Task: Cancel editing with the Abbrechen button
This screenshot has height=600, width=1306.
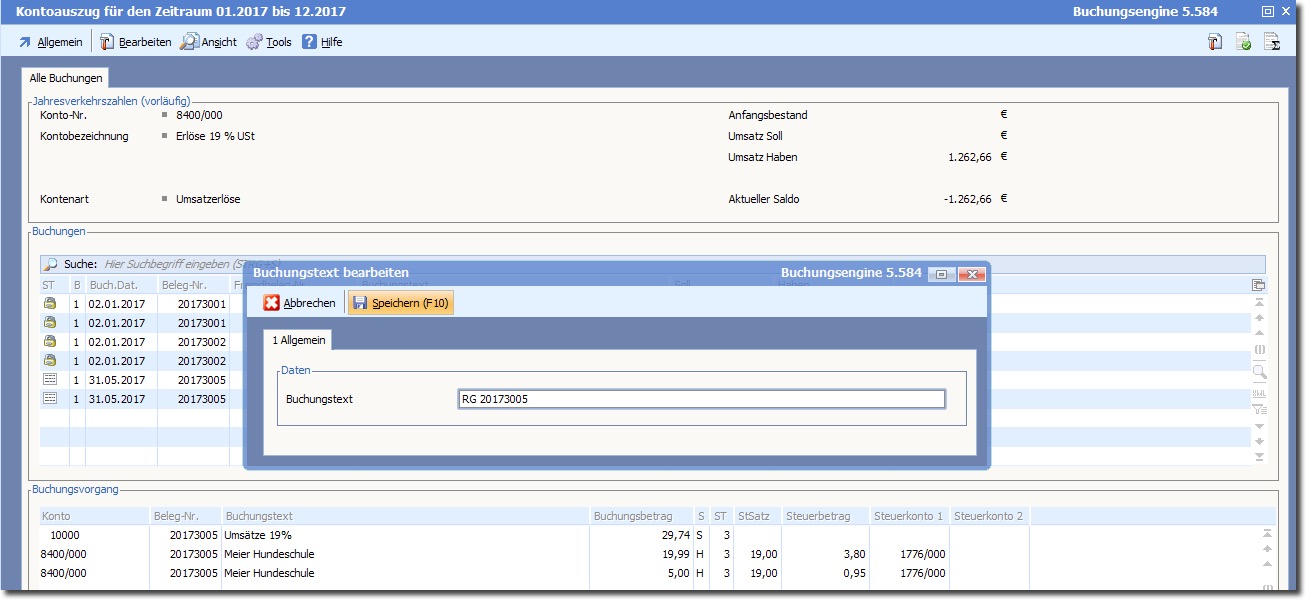Action: 300,303
